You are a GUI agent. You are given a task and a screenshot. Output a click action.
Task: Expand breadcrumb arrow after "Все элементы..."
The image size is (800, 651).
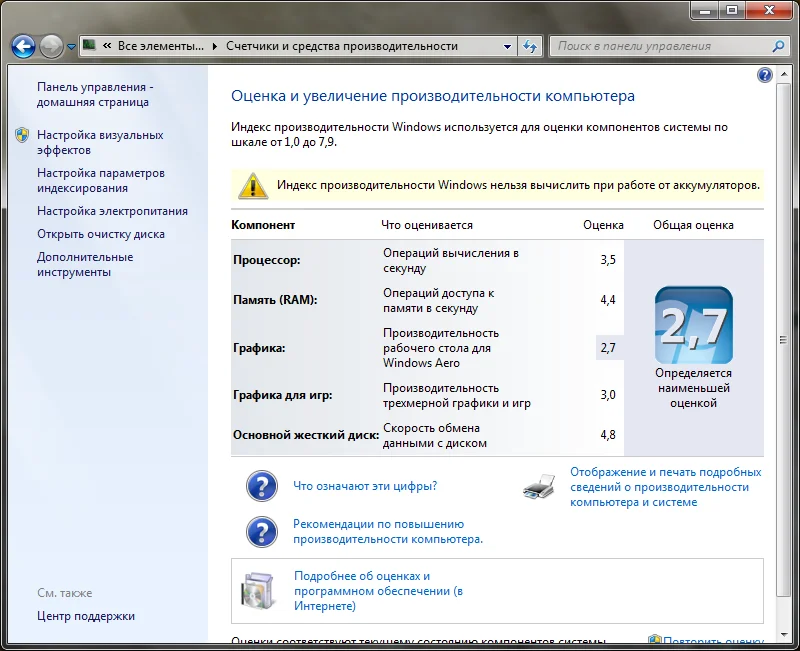(x=215, y=46)
